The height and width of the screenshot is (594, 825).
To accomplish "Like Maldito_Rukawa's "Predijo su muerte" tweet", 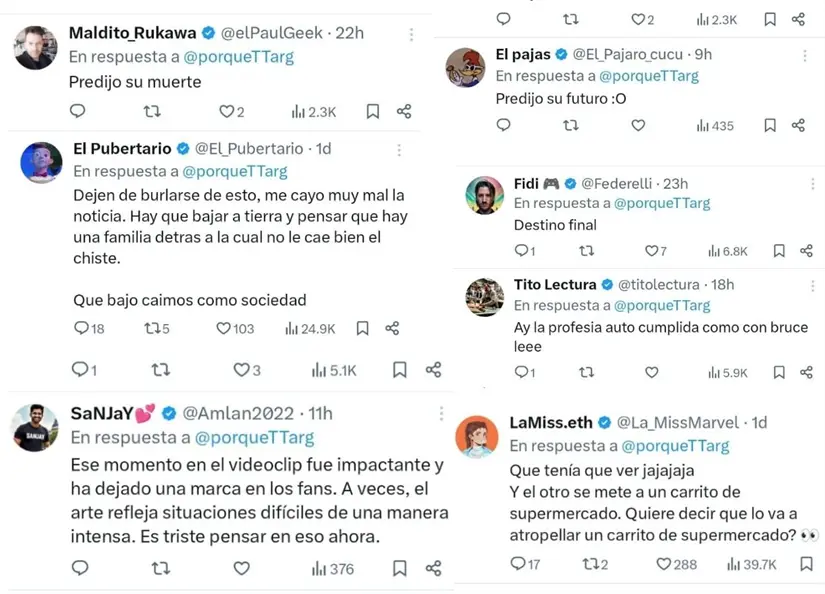I will [x=226, y=112].
